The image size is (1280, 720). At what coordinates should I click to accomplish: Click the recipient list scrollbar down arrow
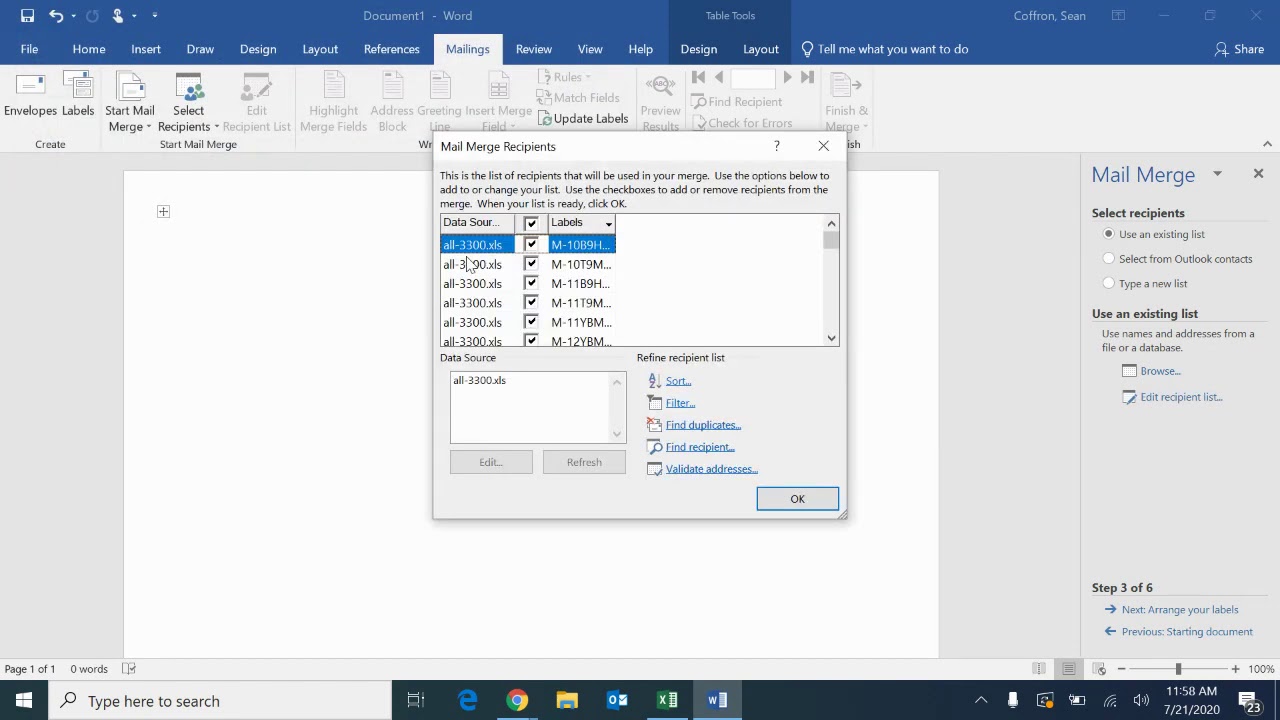[x=831, y=338]
